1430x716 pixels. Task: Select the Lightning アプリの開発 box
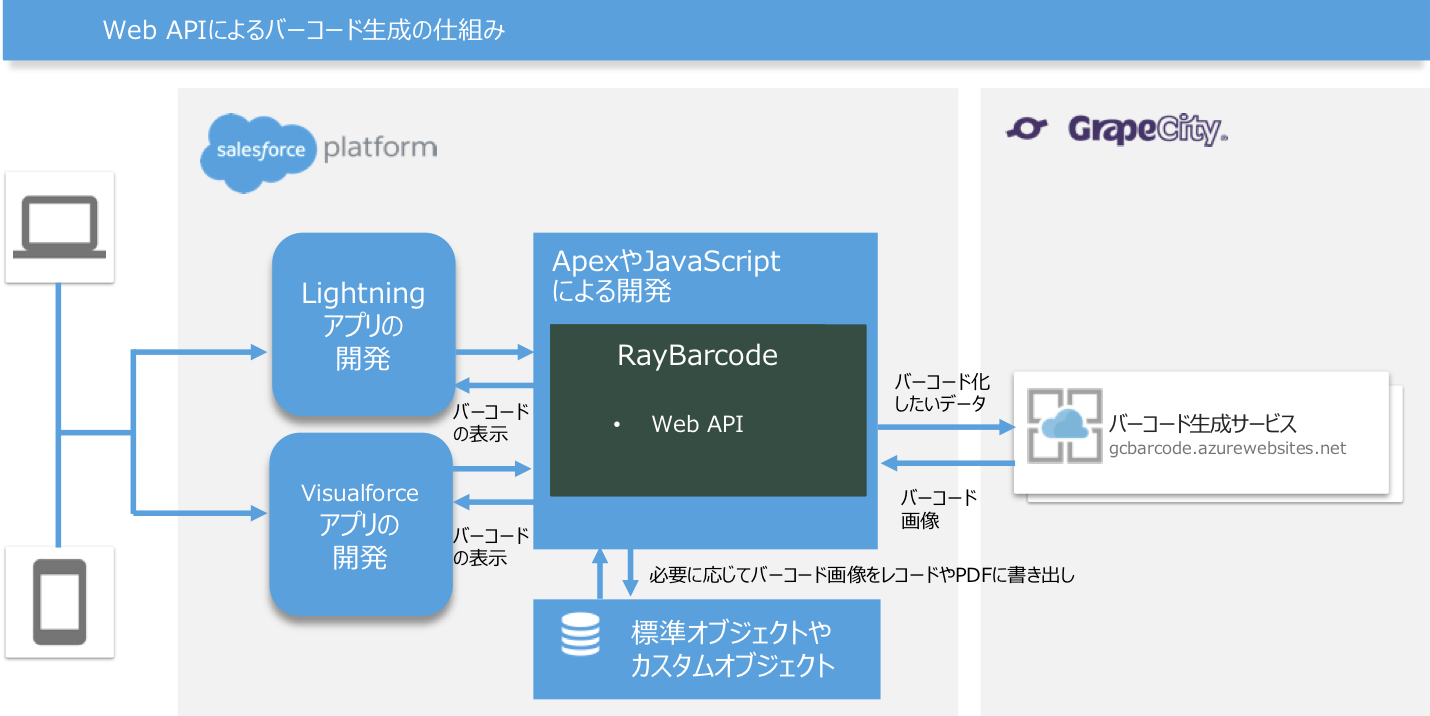364,325
